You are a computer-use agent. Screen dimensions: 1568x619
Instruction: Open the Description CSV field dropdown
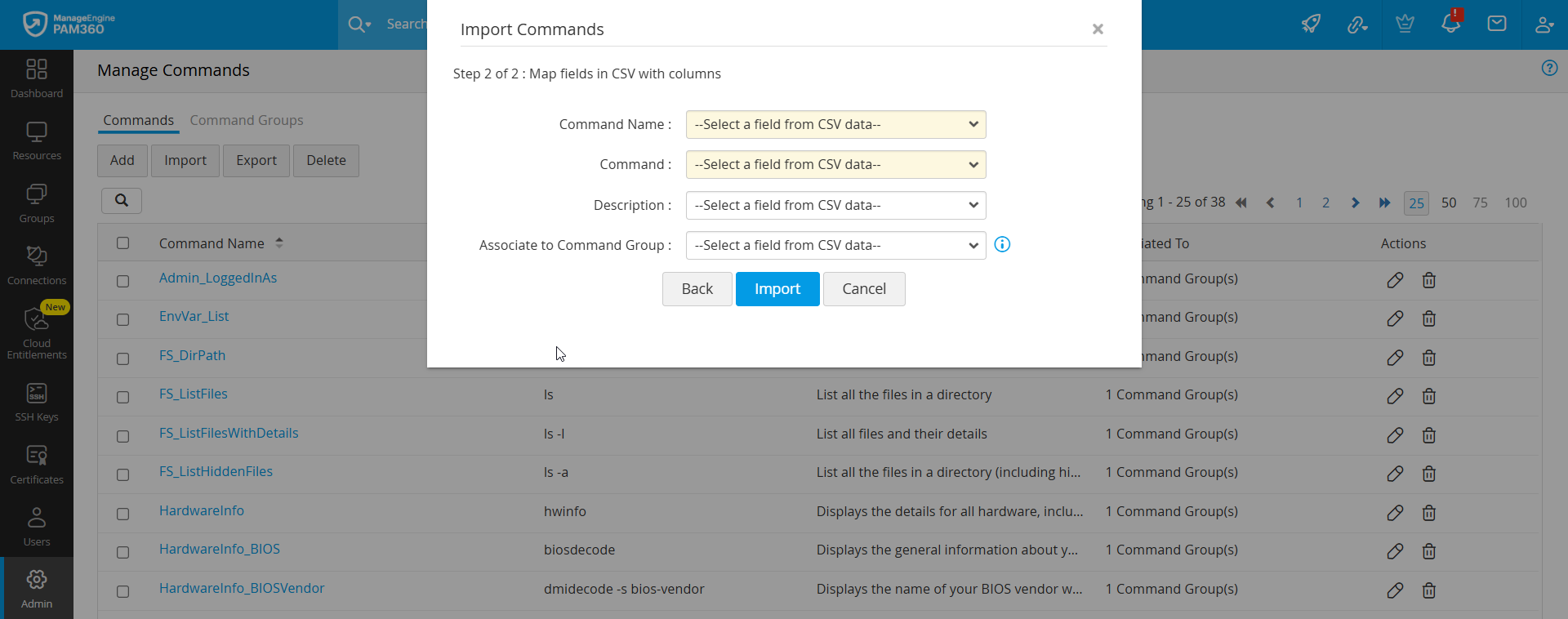835,206
